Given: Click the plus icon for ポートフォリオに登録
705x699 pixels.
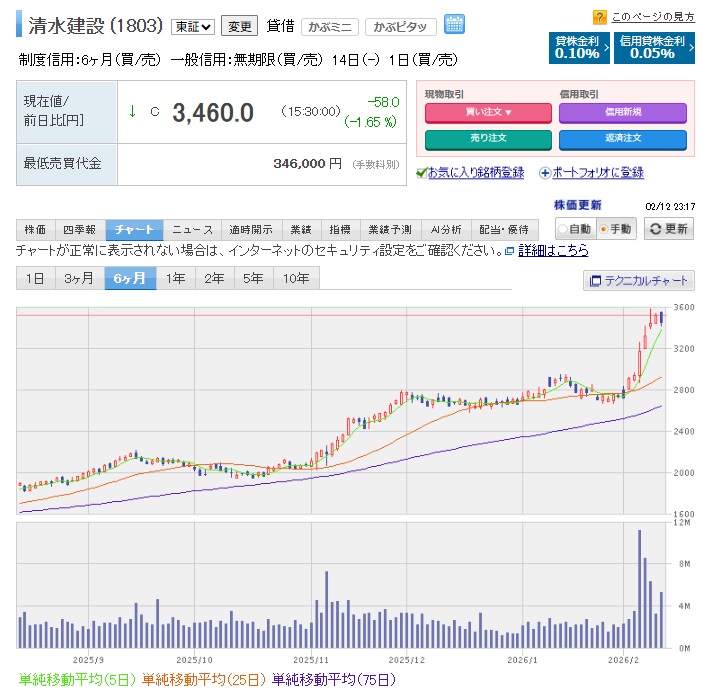Looking at the screenshot, I should click(x=544, y=173).
